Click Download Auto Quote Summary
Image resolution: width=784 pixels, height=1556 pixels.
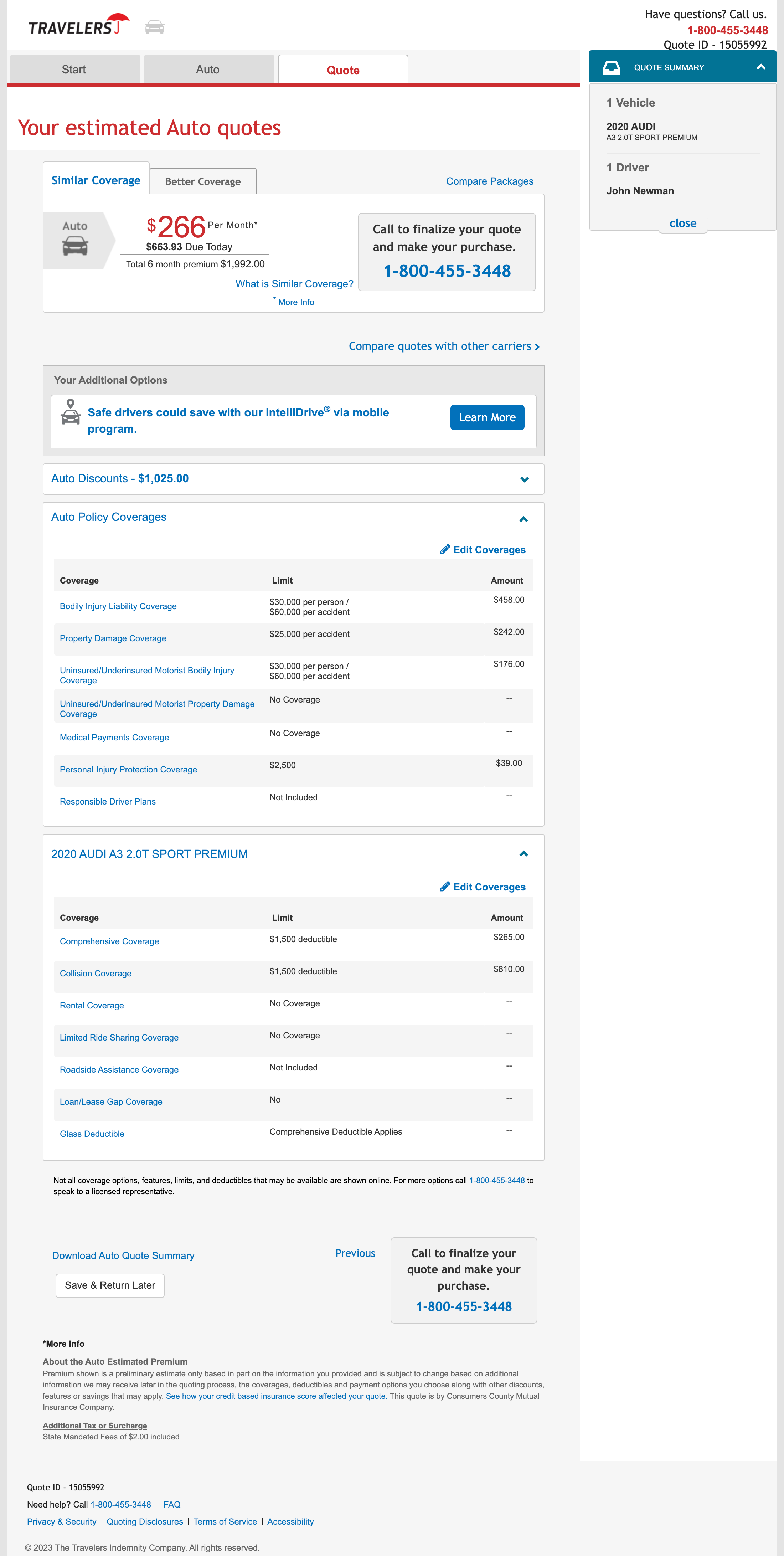tap(123, 1254)
